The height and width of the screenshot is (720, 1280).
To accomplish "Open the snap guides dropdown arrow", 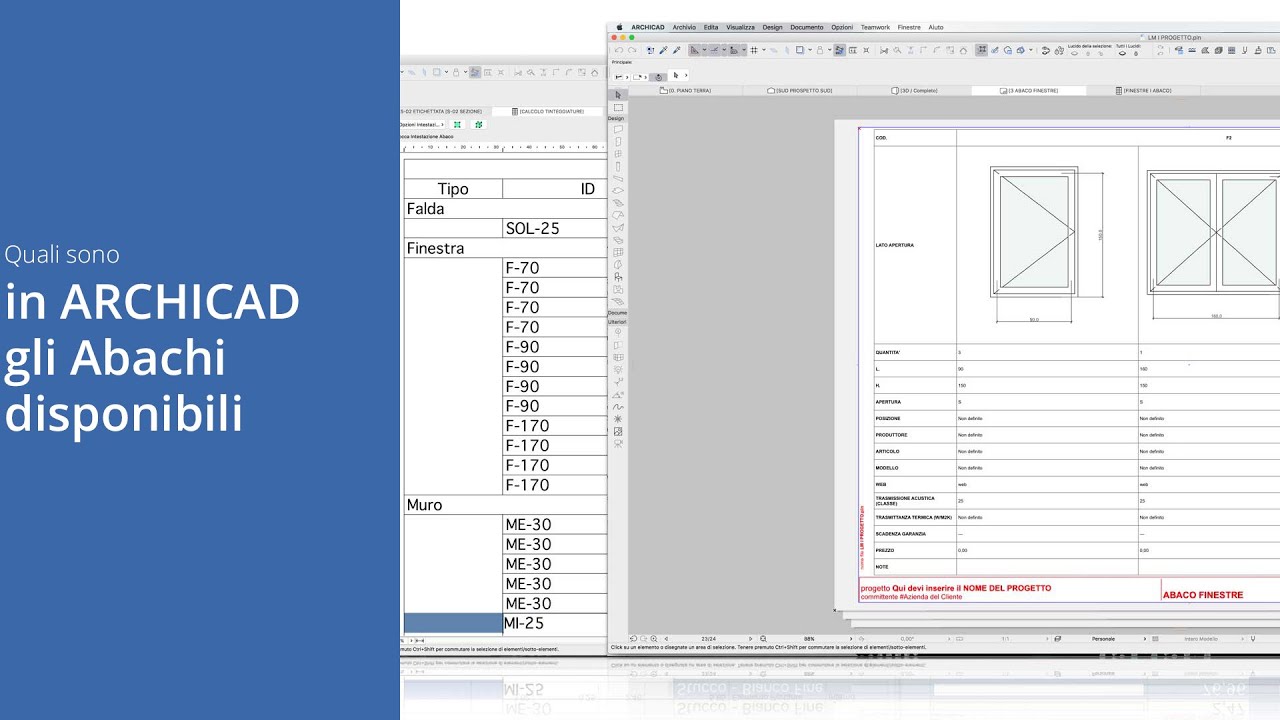I will tap(724, 50).
